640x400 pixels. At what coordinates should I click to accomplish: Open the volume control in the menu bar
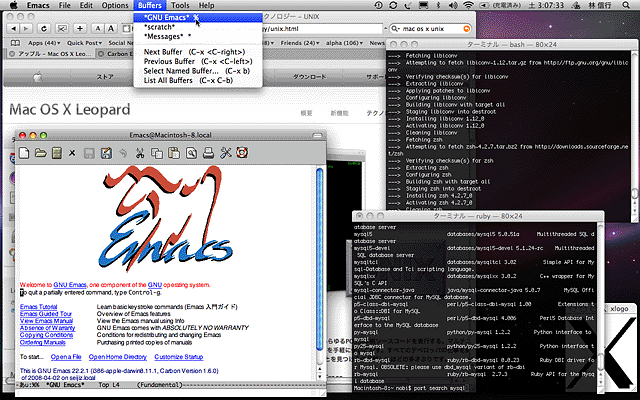[x=453, y=5]
